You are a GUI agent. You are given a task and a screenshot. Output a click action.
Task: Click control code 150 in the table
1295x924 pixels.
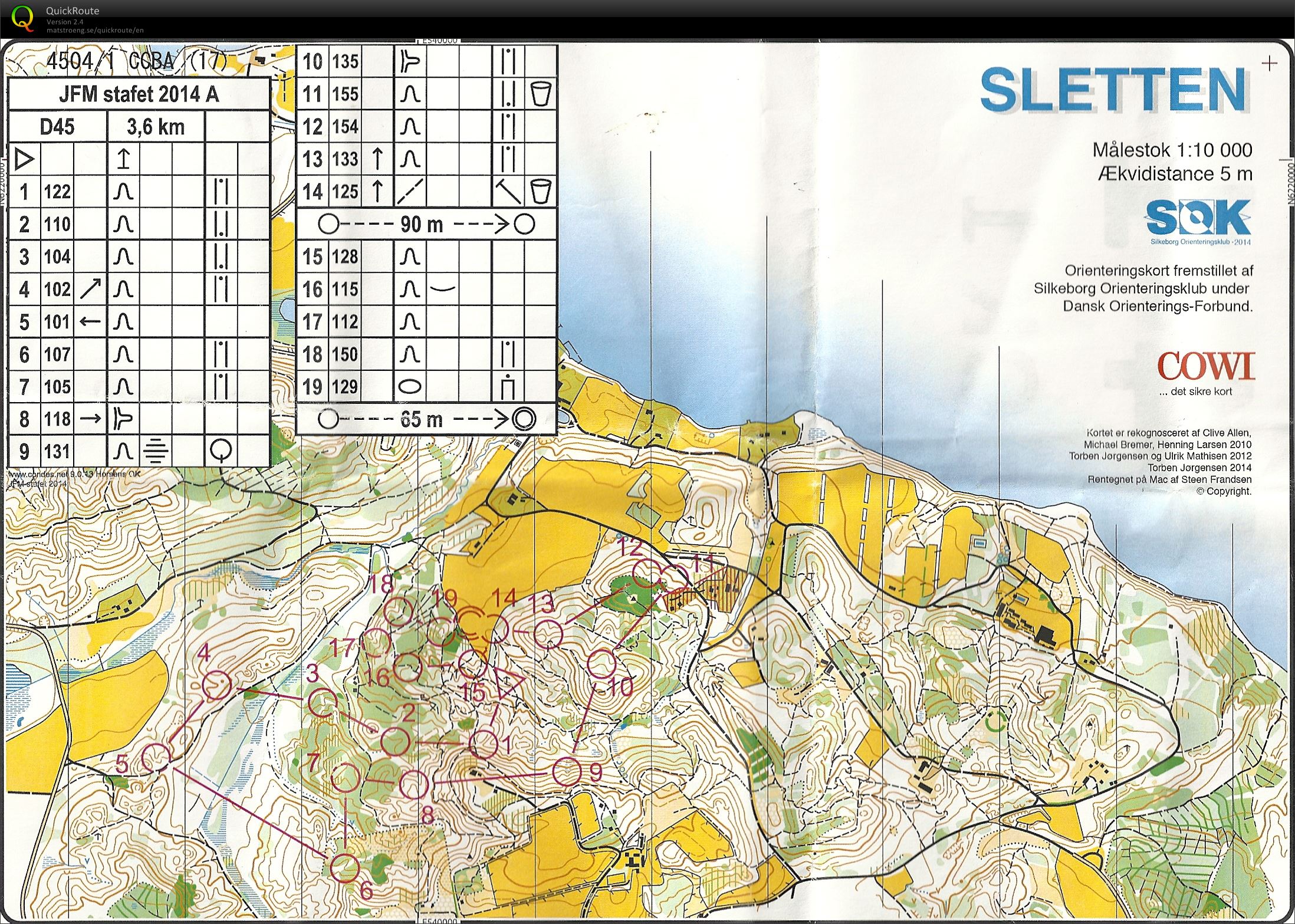point(345,354)
